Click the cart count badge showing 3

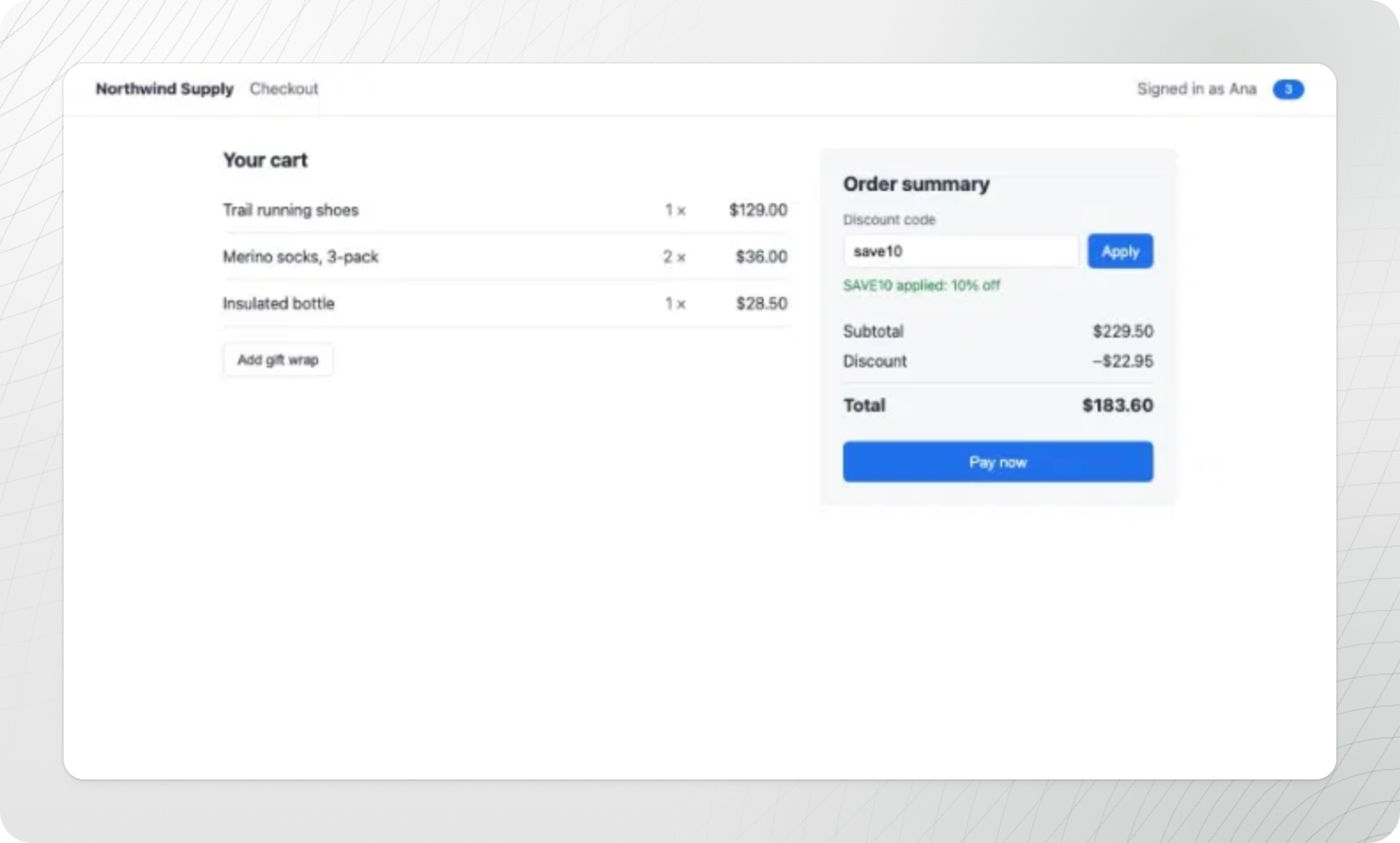(x=1288, y=89)
